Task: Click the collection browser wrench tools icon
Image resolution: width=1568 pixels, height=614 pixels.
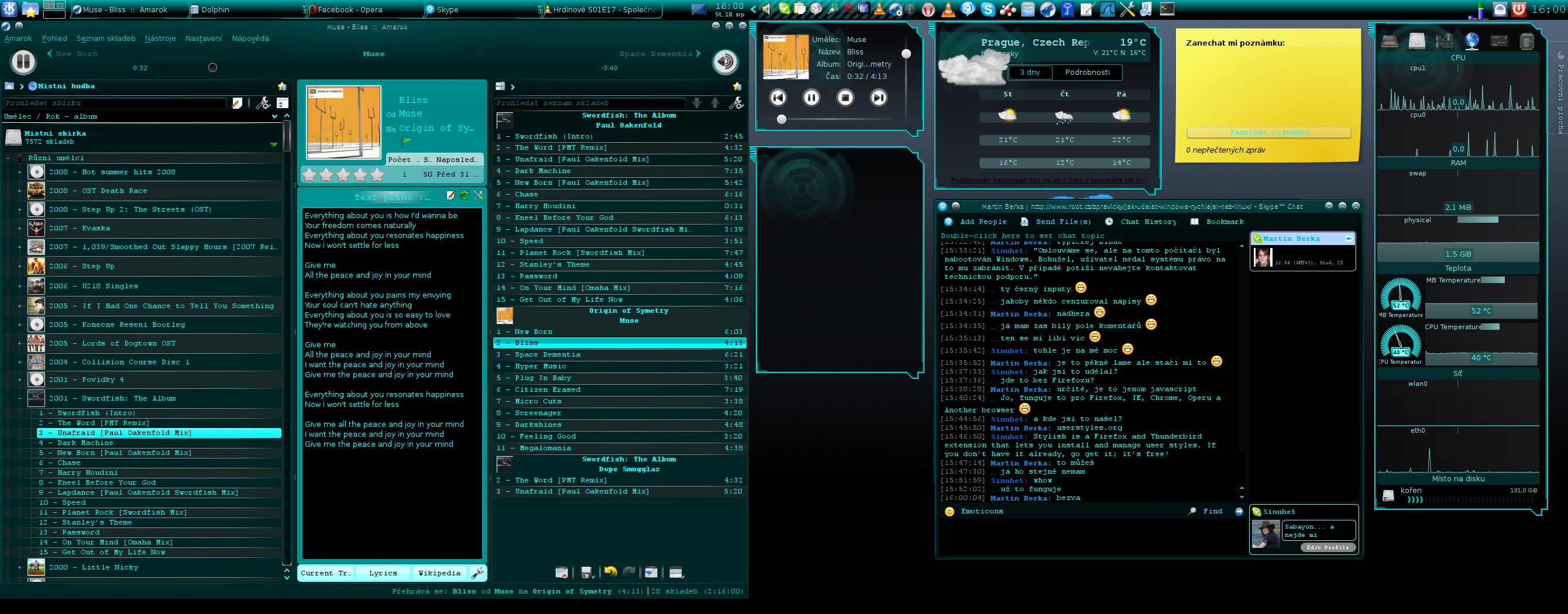Action: 263,103
